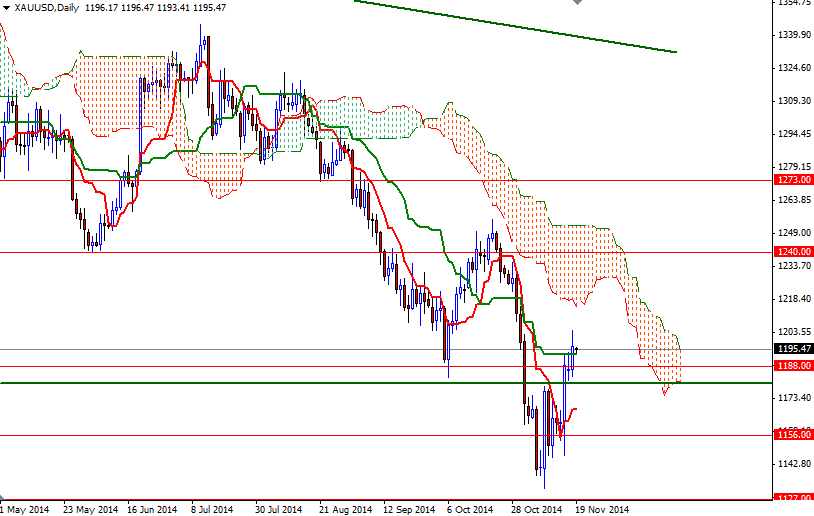
Task: Click price scale label 1339.90
Action: pos(794,35)
